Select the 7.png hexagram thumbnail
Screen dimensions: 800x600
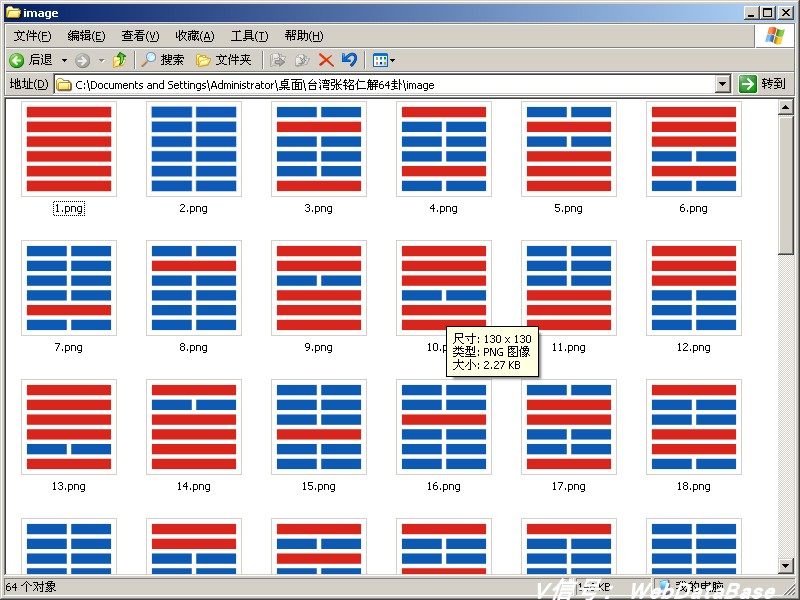pyautogui.click(x=69, y=288)
